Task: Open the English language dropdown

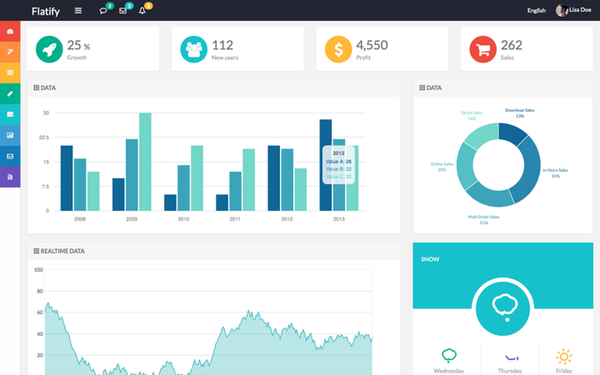Action: [x=536, y=11]
